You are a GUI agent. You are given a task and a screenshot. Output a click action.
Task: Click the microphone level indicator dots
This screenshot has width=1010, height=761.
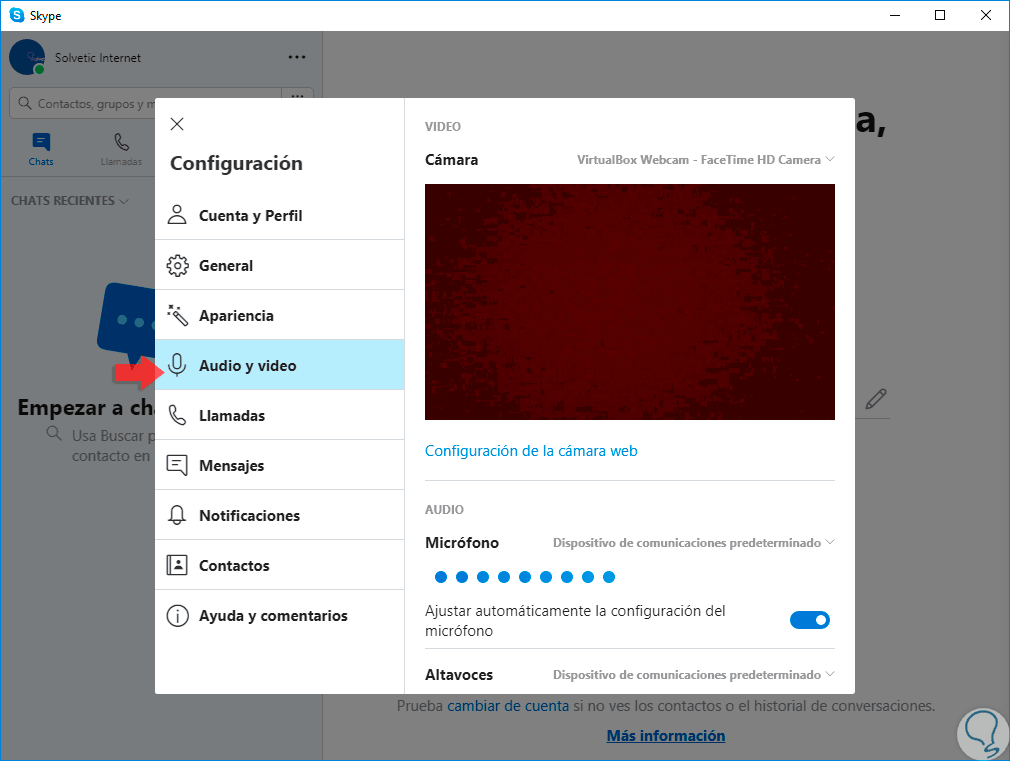[x=524, y=577]
